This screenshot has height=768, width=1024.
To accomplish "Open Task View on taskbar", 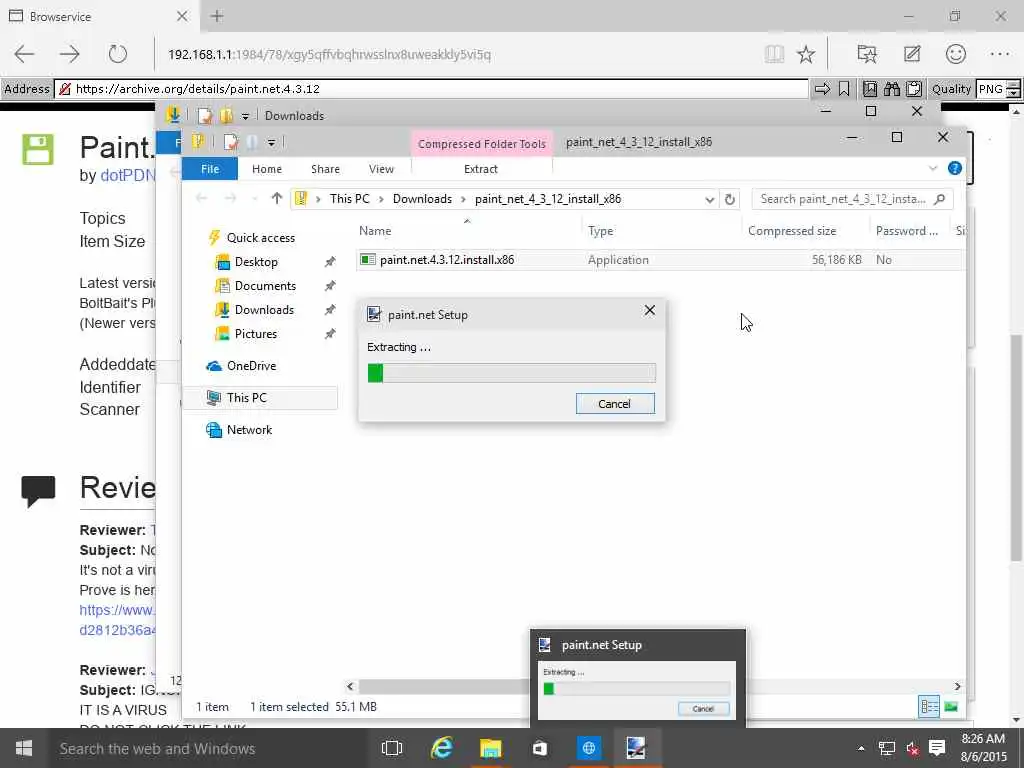I will [392, 748].
